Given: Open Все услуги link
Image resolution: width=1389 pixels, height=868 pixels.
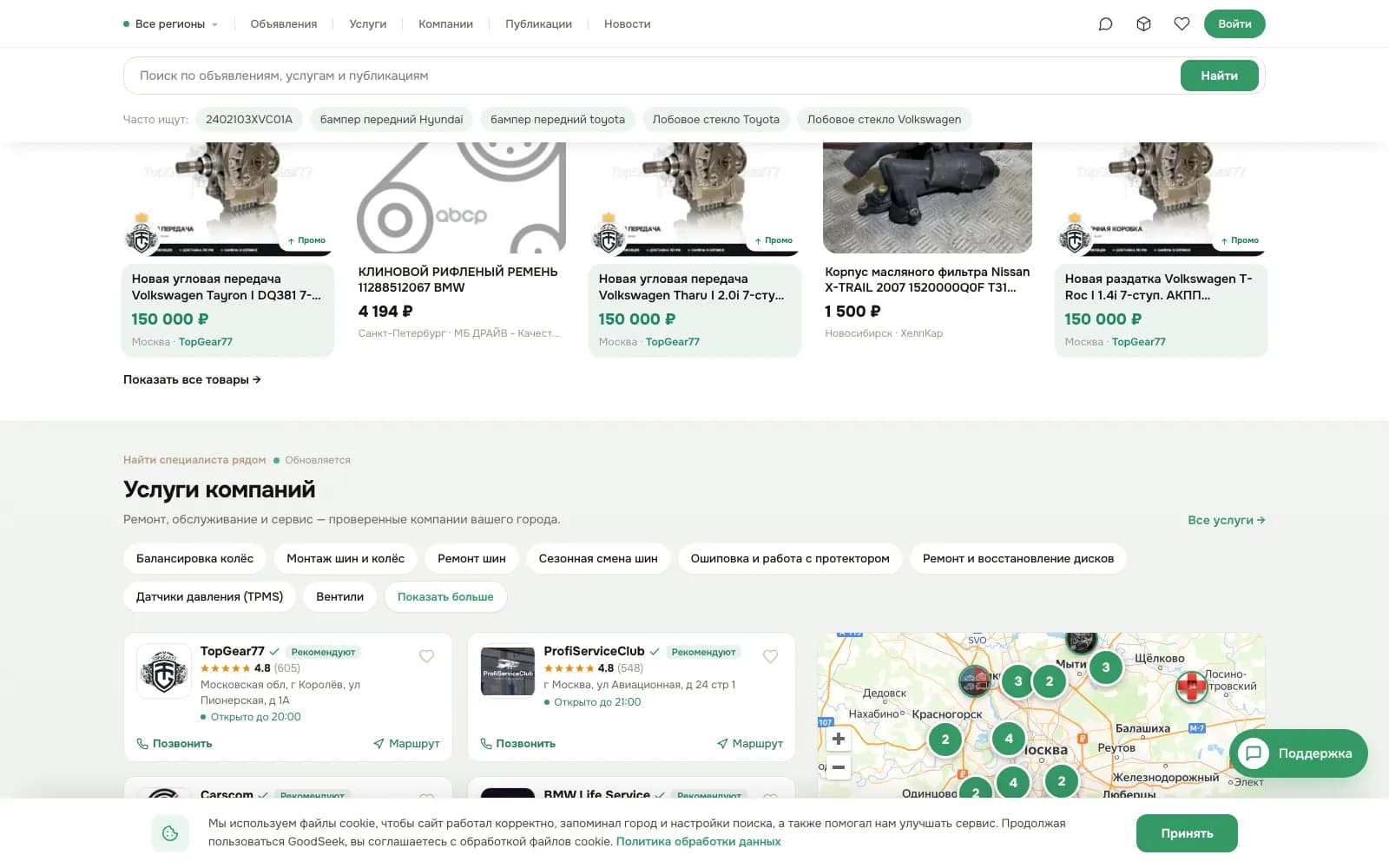Looking at the screenshot, I should [1226, 520].
